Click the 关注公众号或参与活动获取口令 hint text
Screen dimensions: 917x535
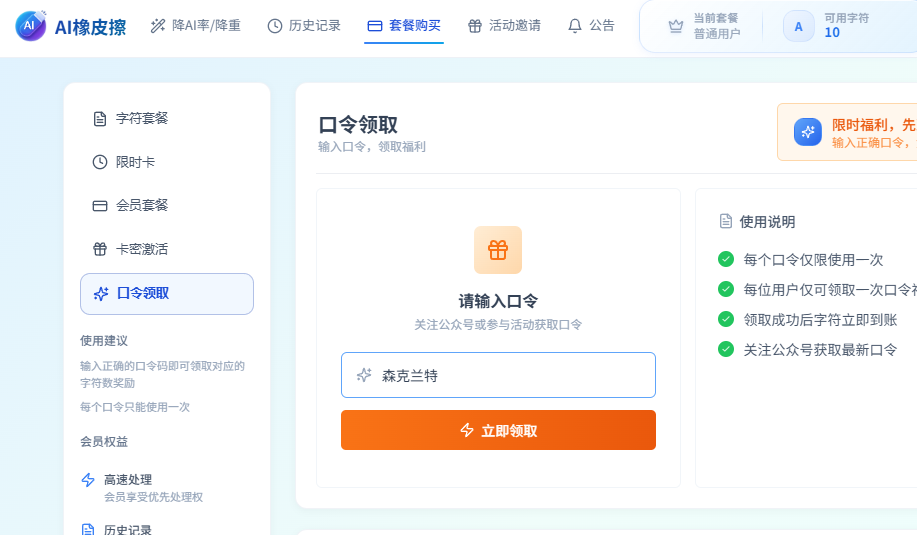(x=498, y=325)
